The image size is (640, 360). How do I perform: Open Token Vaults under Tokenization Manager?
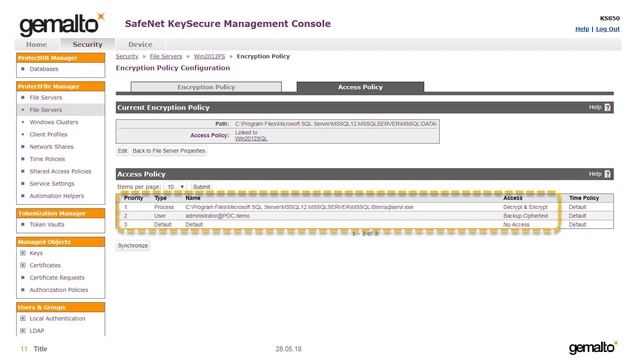tap(47, 224)
